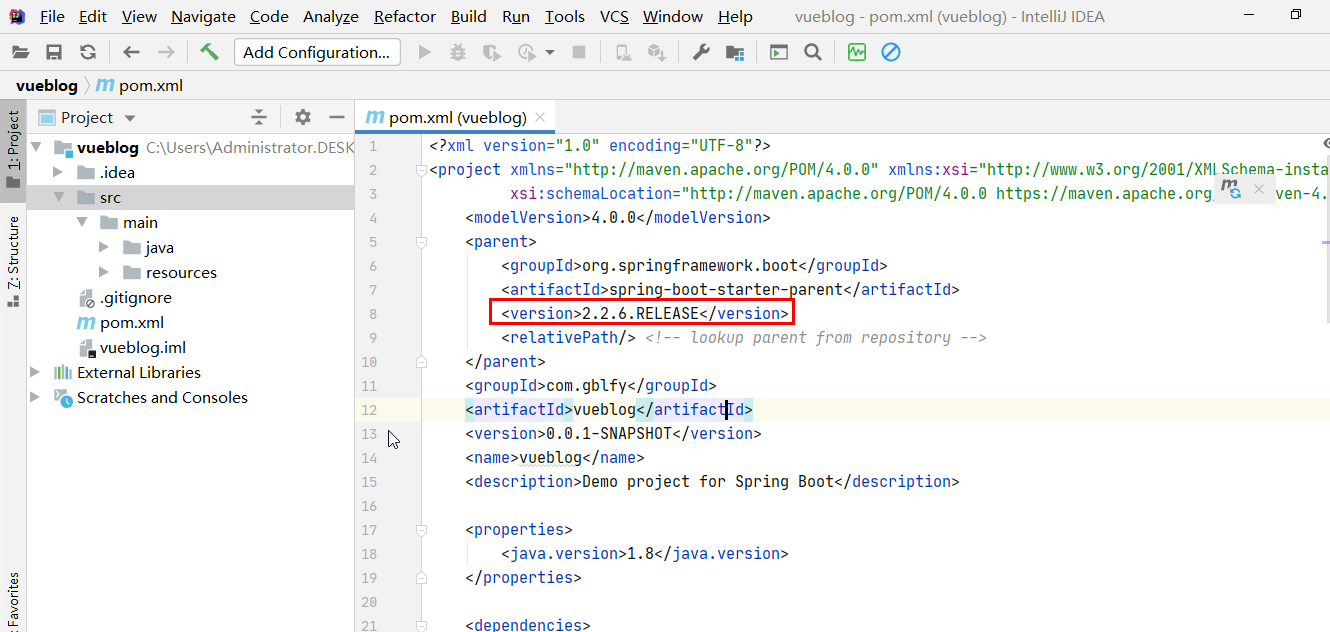Image resolution: width=1330 pixels, height=632 pixels.
Task: Open the Tools menu
Action: pos(565,16)
